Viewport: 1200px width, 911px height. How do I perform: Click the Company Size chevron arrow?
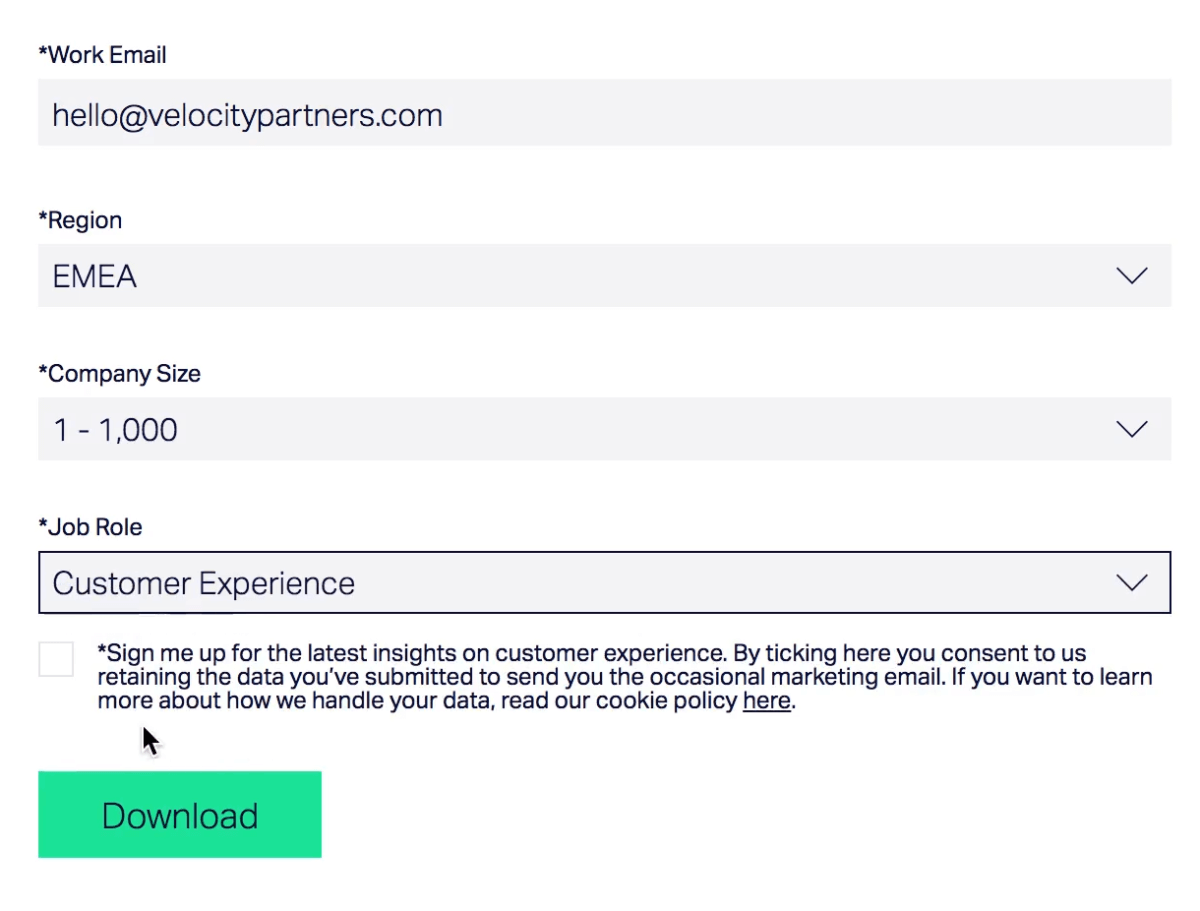[x=1131, y=430]
